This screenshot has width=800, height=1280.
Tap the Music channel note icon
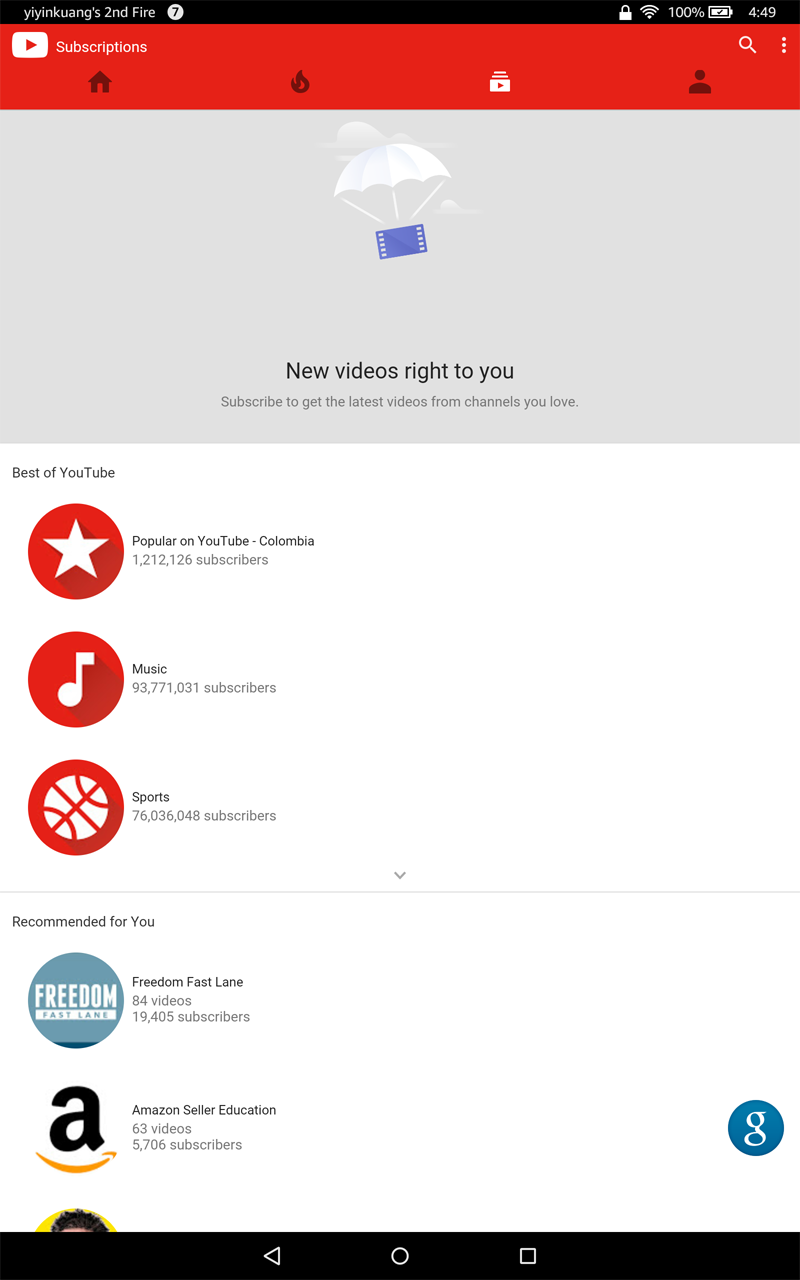76,680
